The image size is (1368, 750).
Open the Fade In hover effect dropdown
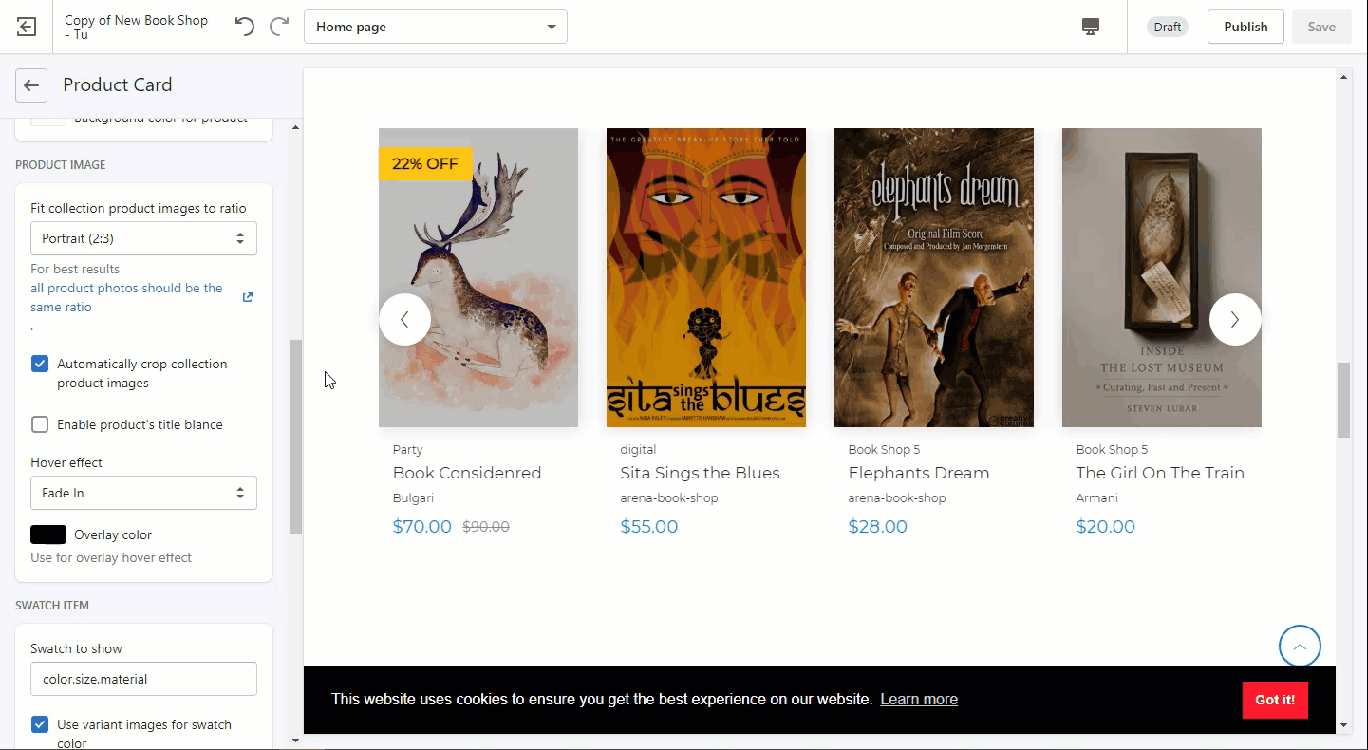point(143,493)
